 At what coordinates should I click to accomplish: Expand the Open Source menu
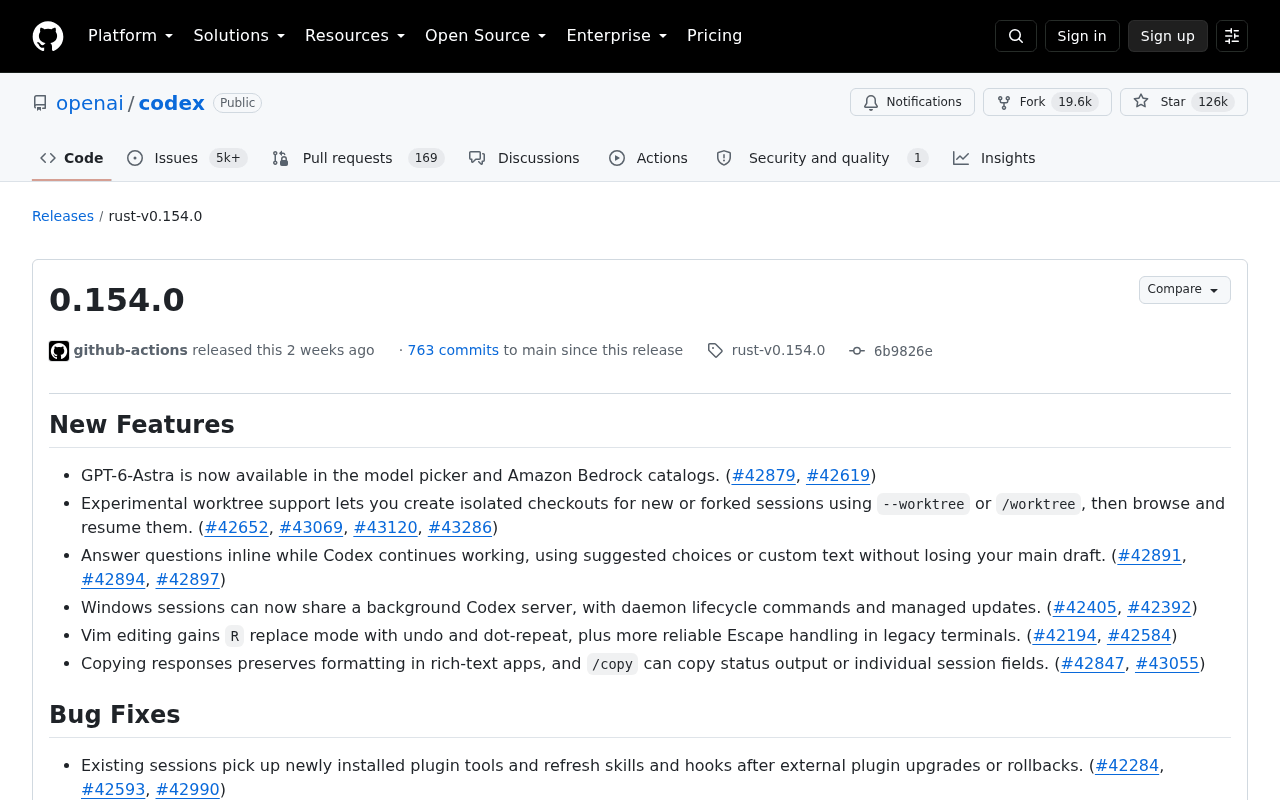485,36
